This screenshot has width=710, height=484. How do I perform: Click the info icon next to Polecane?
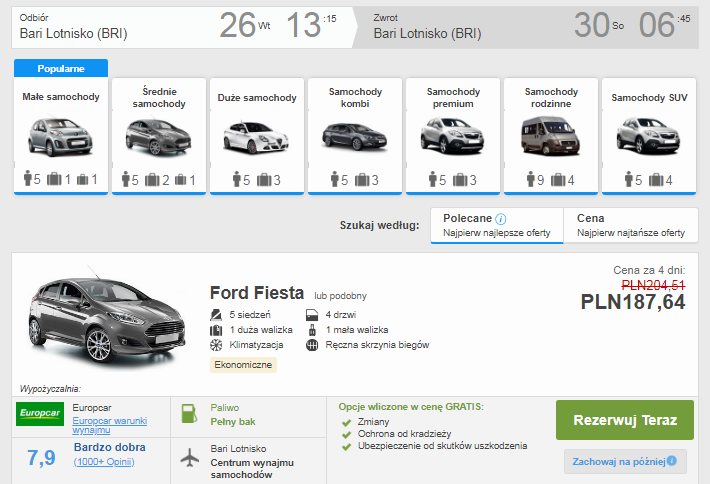[x=501, y=219]
